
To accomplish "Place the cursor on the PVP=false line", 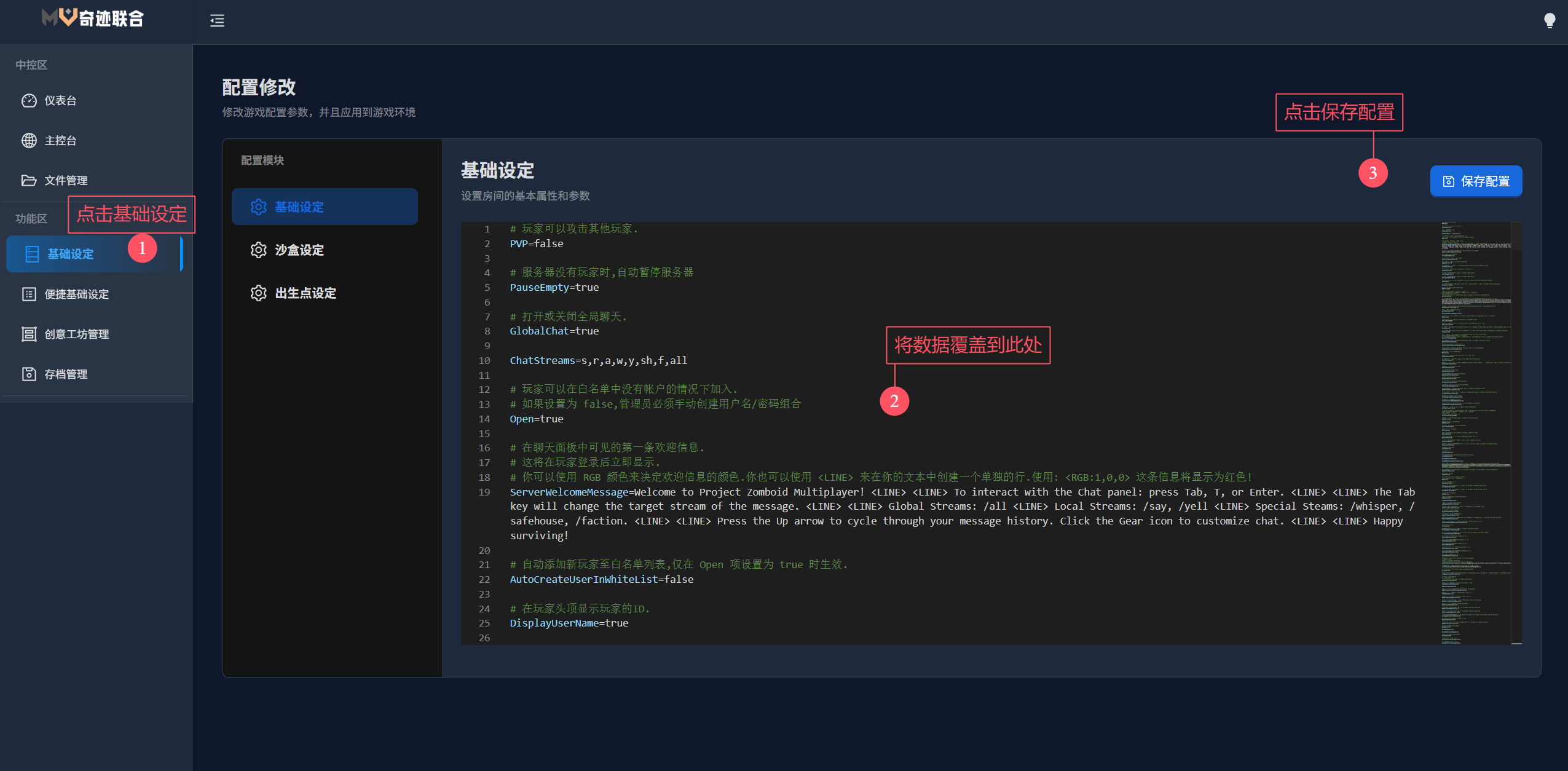I will tap(536, 244).
